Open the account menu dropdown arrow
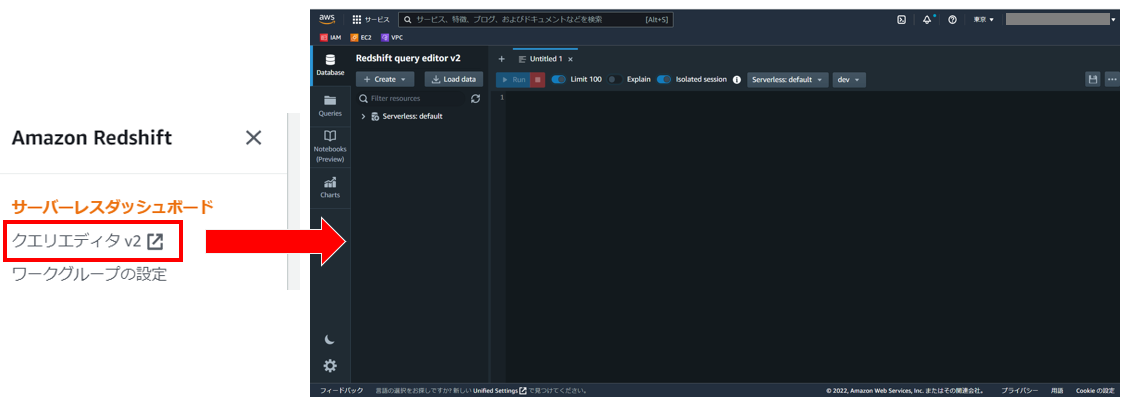This screenshot has height=402, width=1123. 1112,20
